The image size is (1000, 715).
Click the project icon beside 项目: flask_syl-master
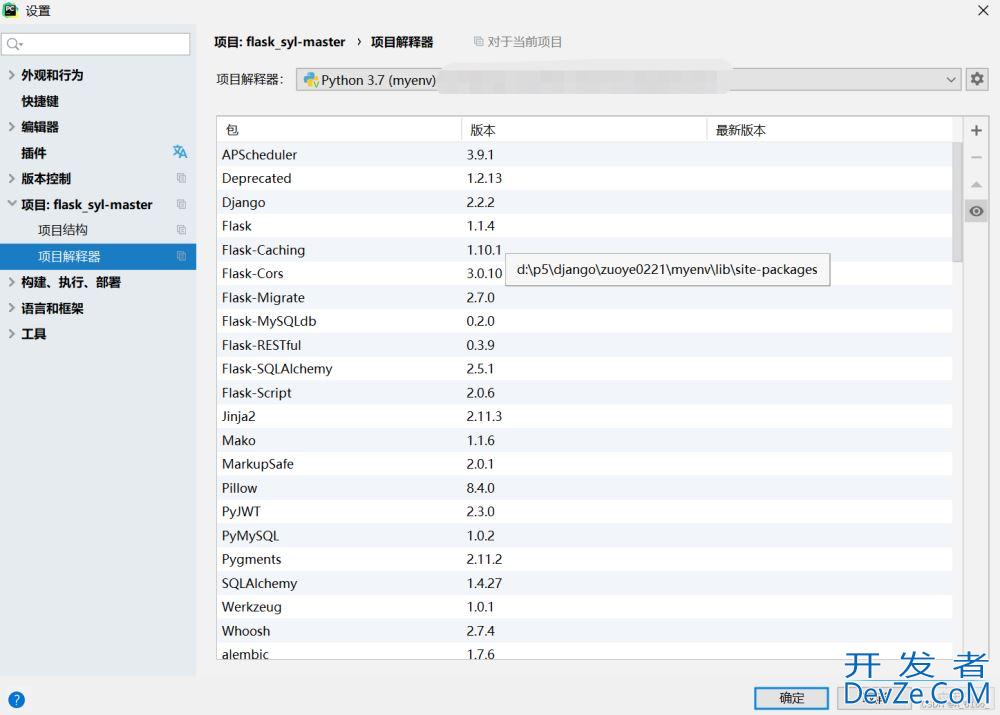tap(181, 204)
